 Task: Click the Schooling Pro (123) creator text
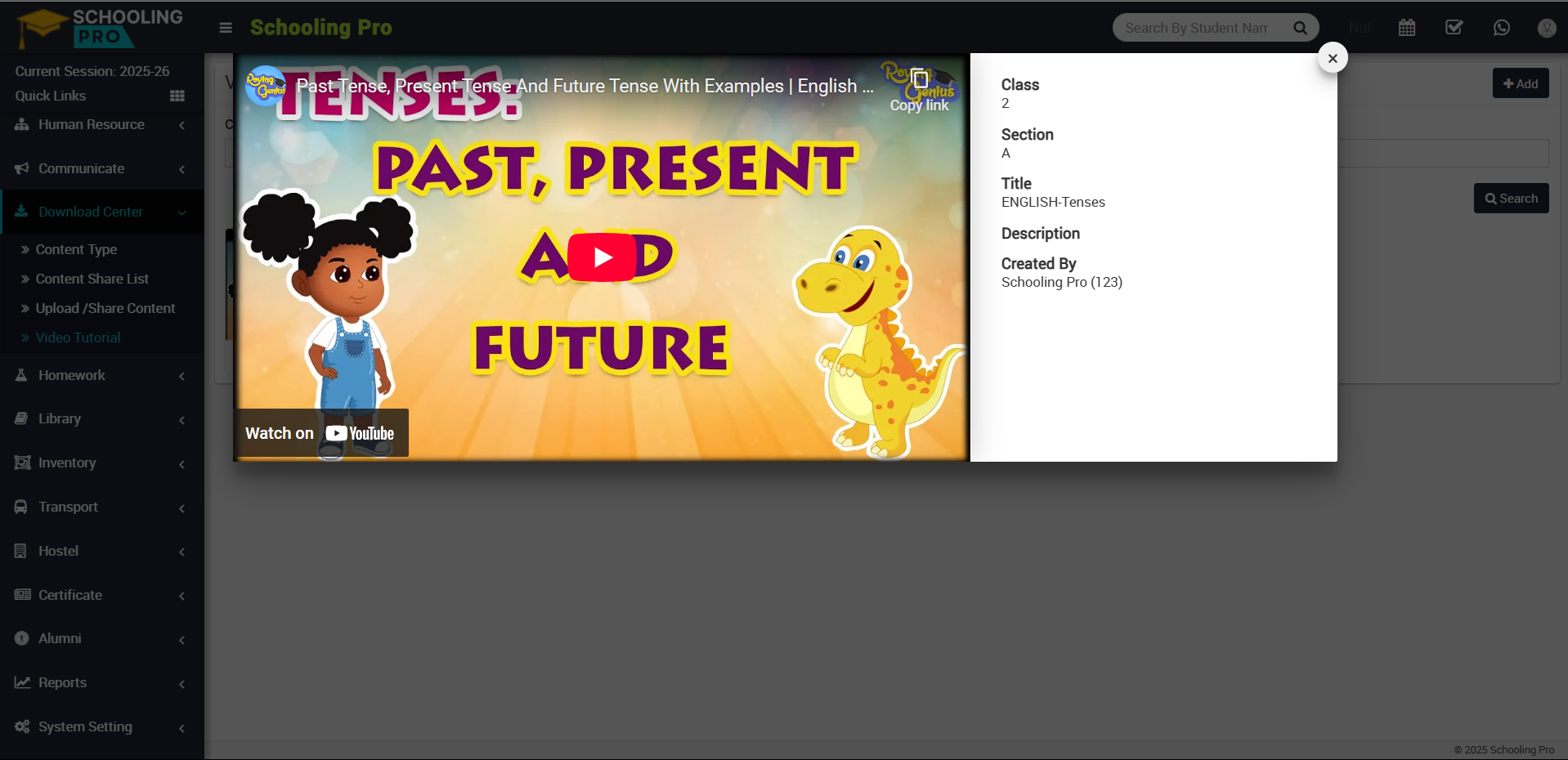[1062, 282]
